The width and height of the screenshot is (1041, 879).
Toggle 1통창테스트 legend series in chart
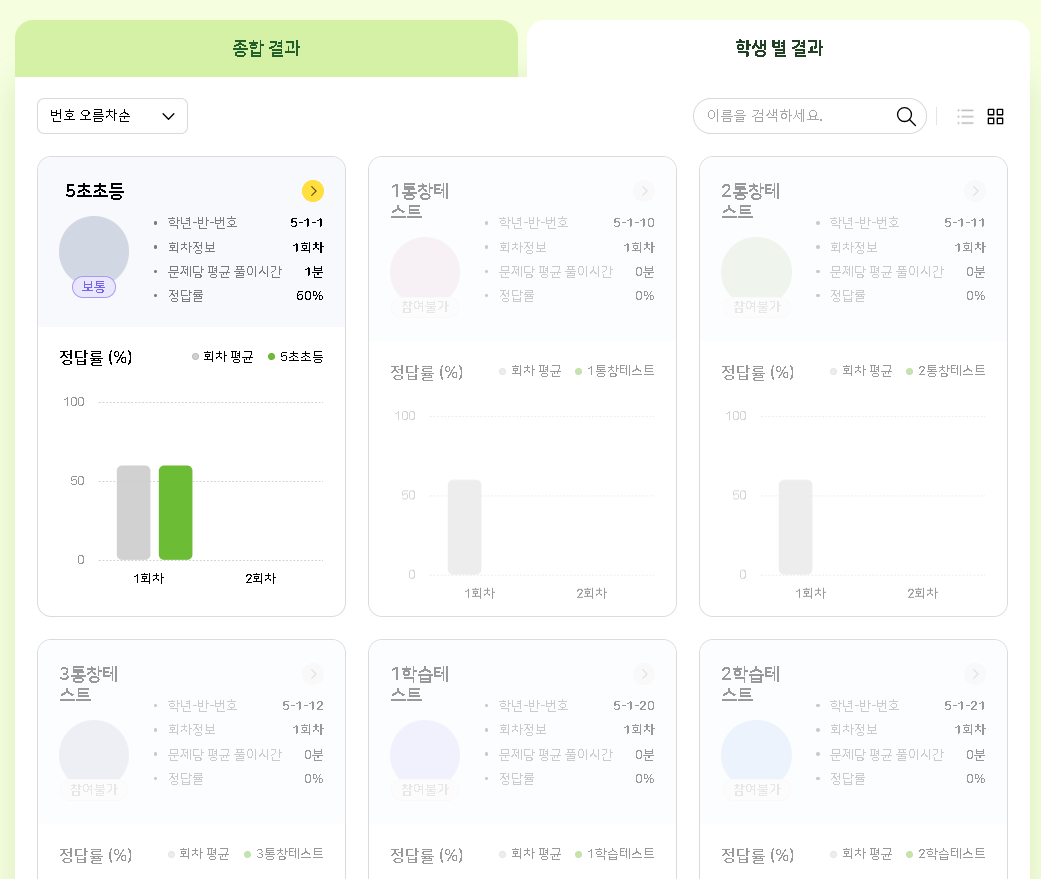click(x=615, y=371)
